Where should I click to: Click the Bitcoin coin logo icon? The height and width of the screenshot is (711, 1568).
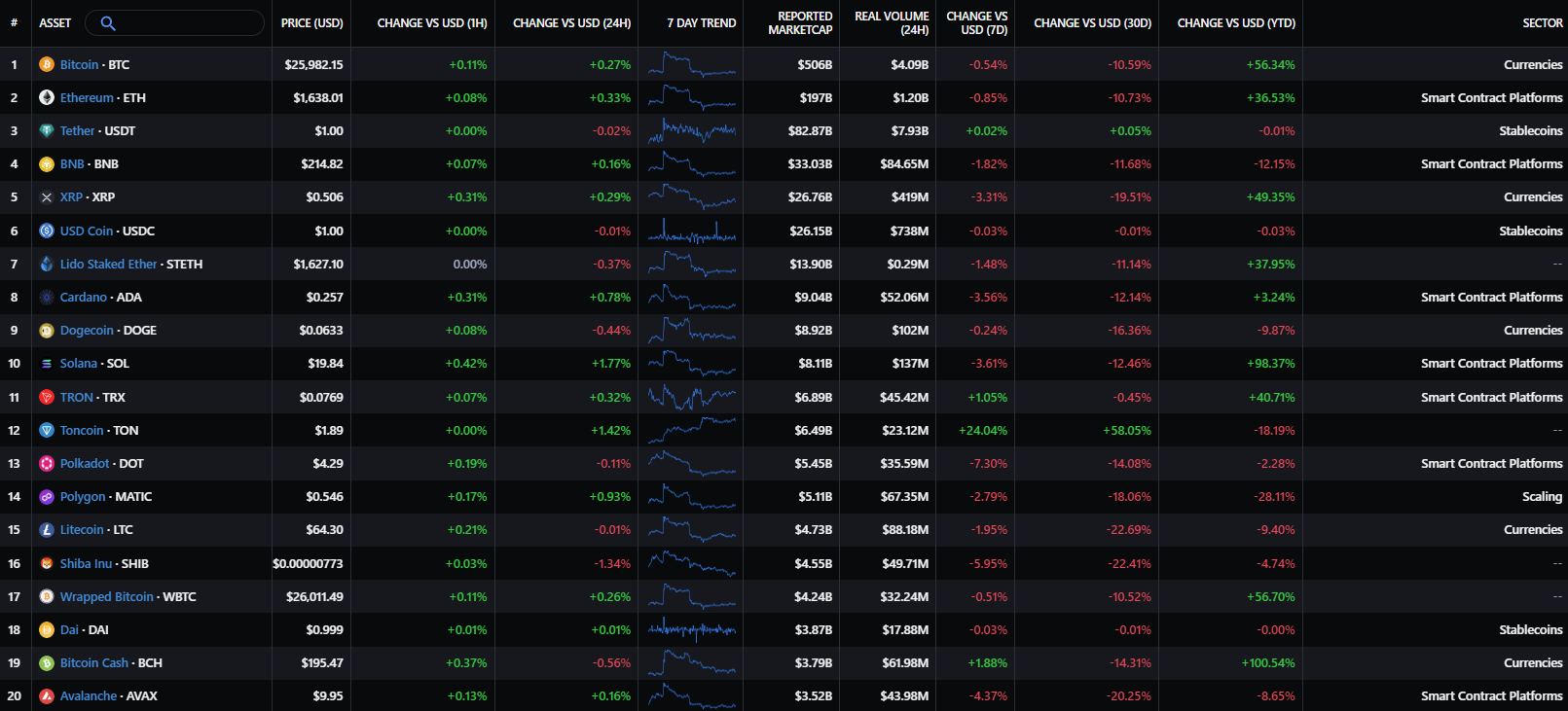(x=47, y=64)
